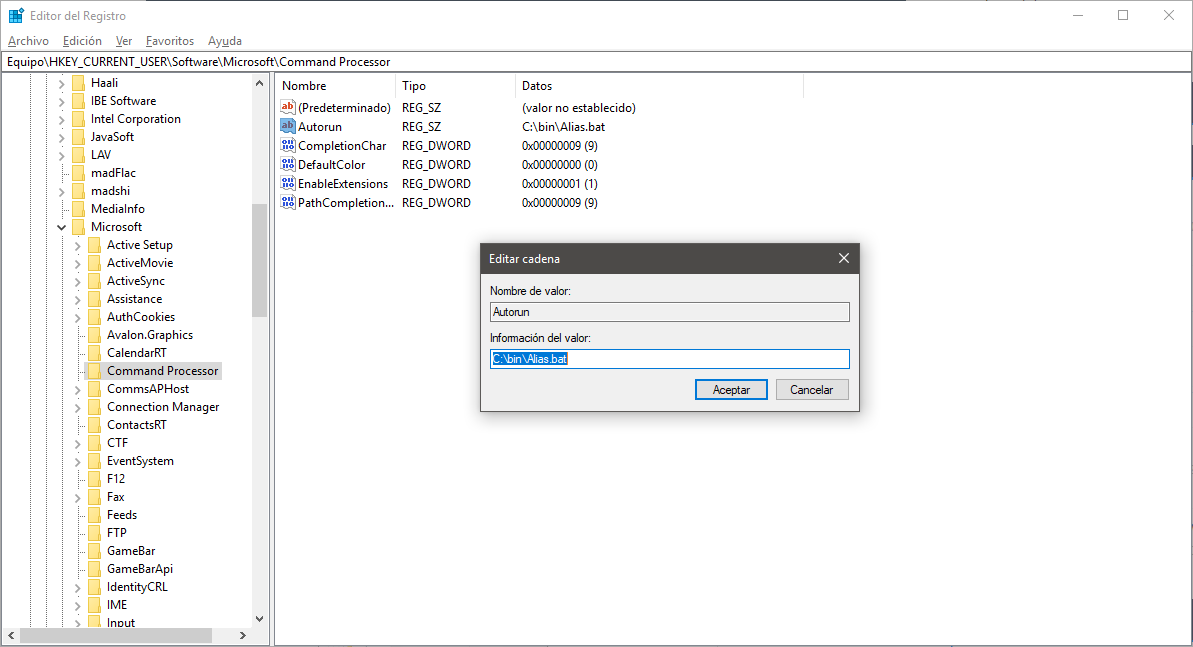Screen dimensions: 1193x647
Task: Click the (Predeterminado) string value icon
Action: [x=288, y=107]
